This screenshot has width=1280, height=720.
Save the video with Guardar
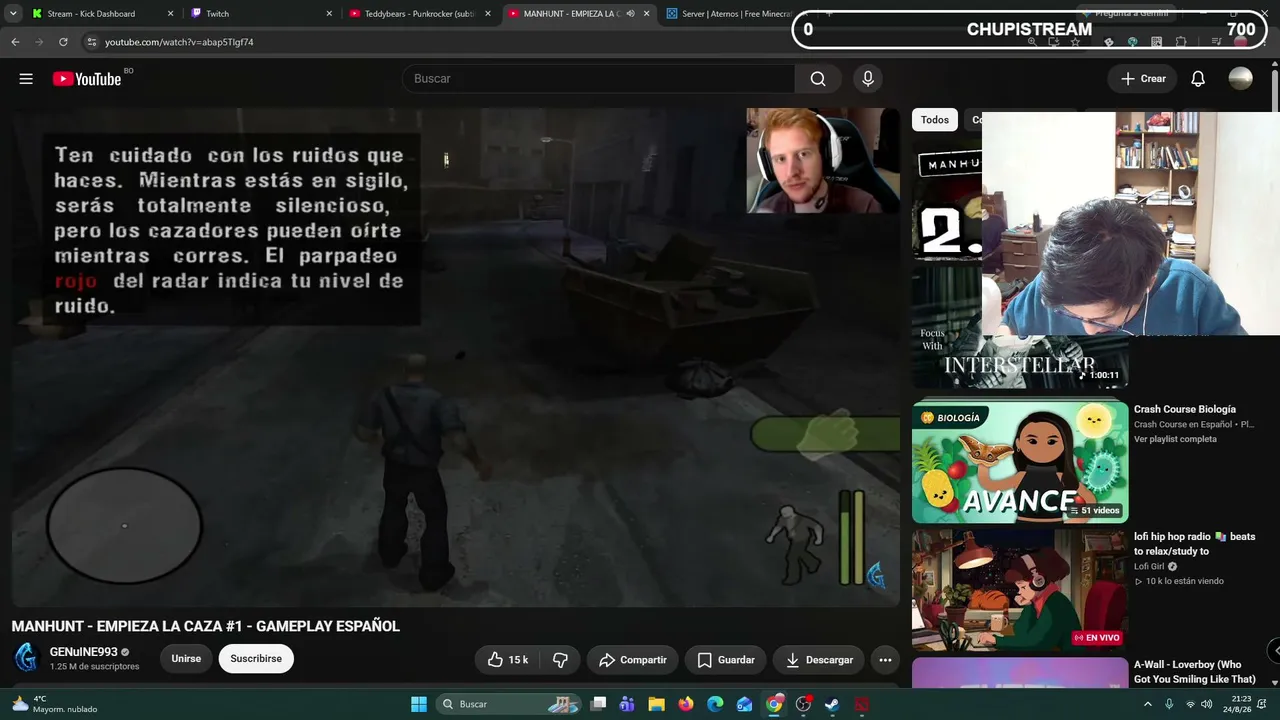(726, 660)
